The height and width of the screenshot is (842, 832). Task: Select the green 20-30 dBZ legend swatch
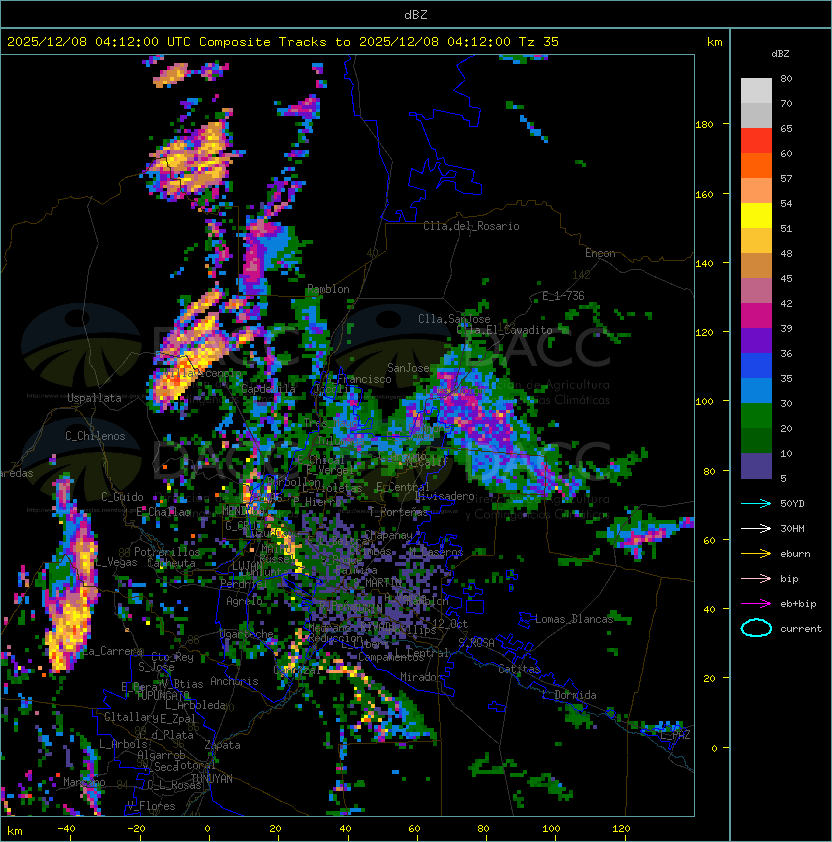point(756,416)
